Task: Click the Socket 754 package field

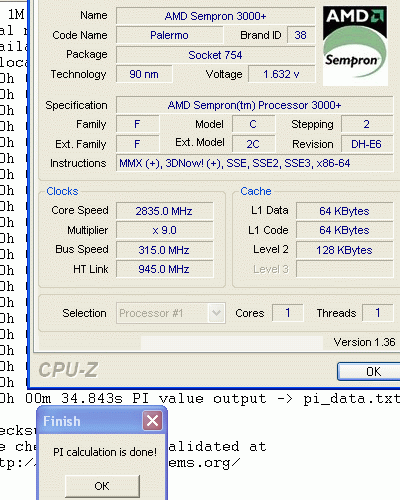Action: (x=216, y=55)
